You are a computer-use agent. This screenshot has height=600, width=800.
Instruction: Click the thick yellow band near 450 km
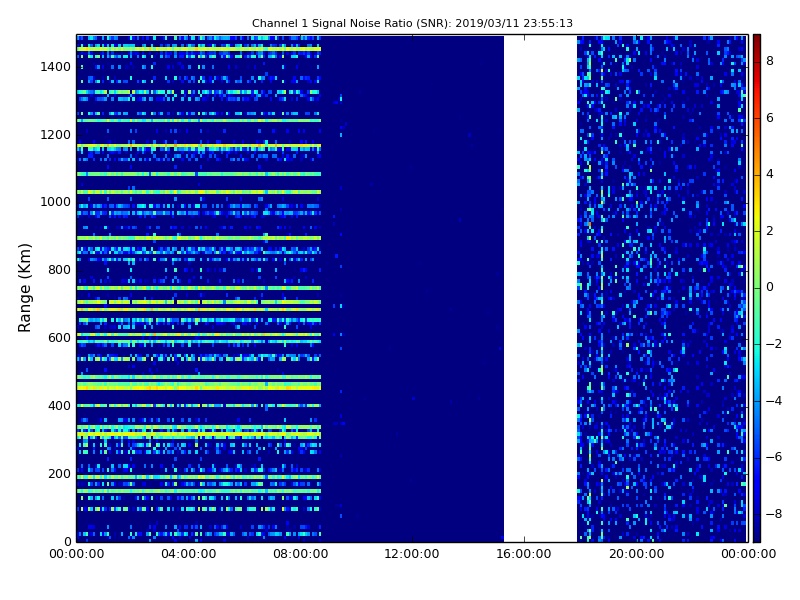tap(199, 386)
